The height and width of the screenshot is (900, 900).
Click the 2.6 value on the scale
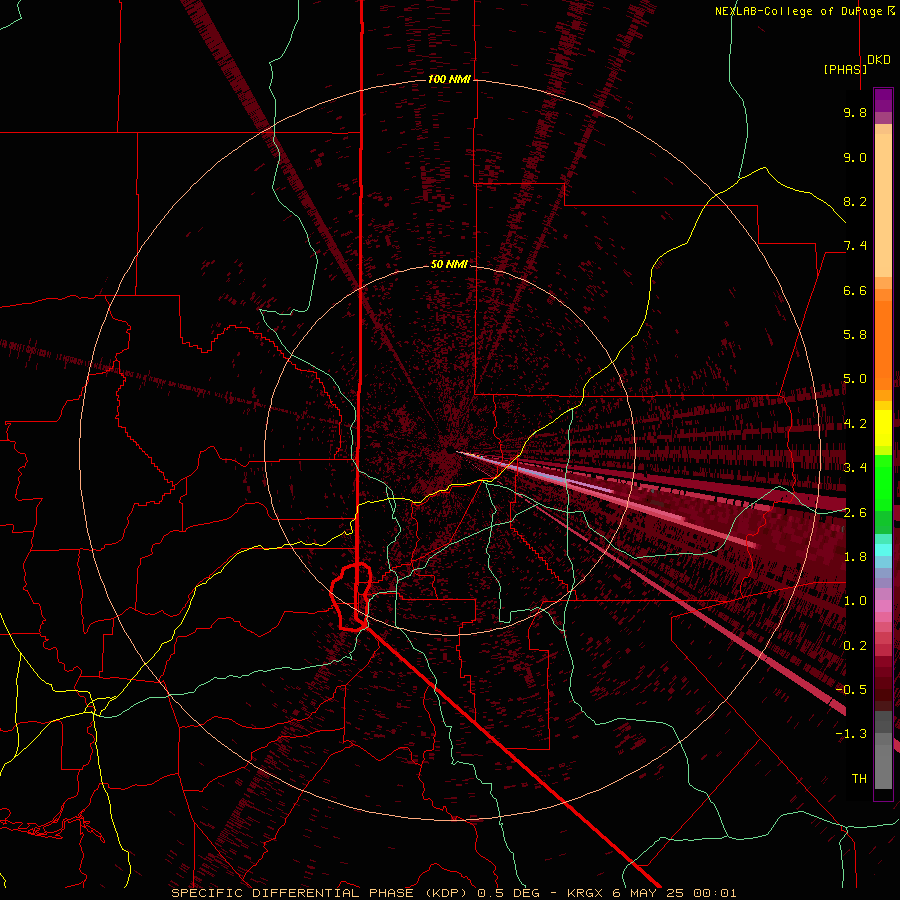pyautogui.click(x=855, y=512)
